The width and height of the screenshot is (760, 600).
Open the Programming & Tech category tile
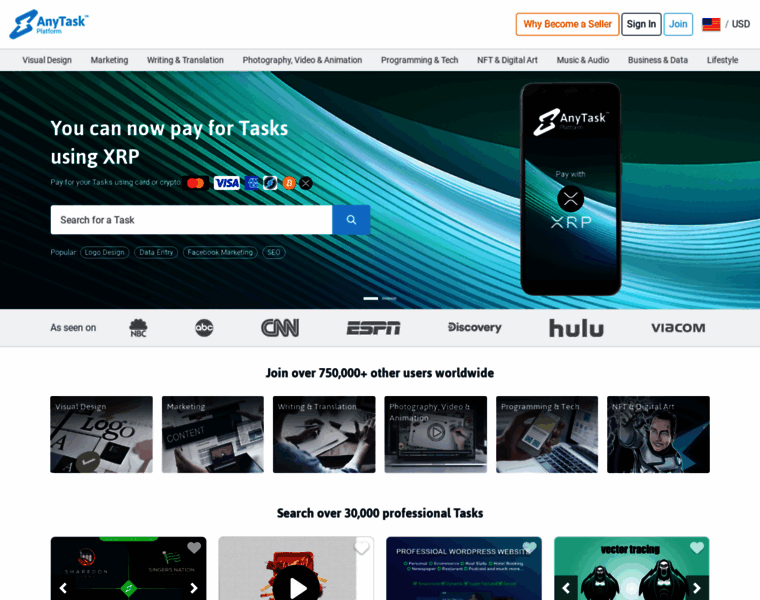point(547,434)
